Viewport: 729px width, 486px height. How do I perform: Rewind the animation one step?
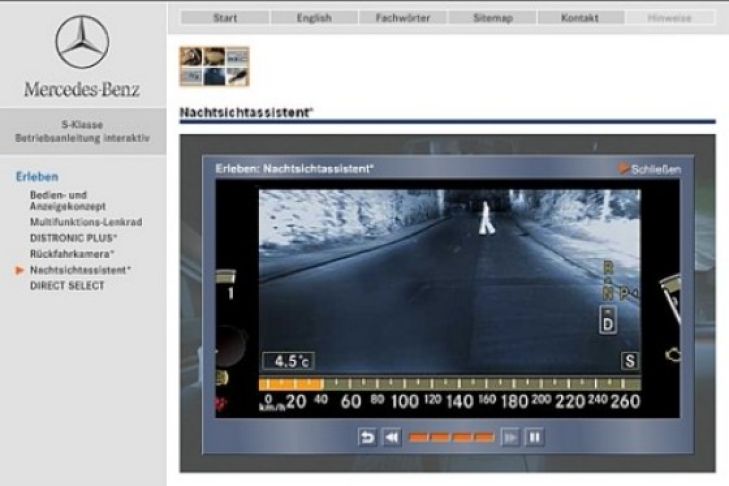391,437
